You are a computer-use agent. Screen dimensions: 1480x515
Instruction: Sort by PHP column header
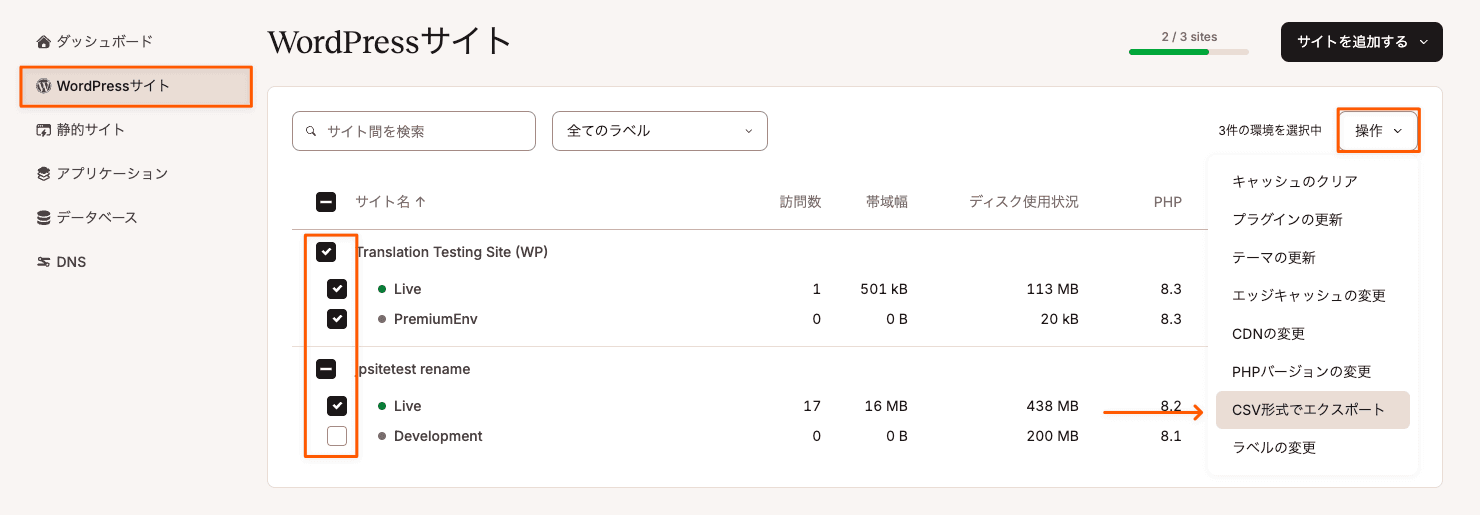click(x=1168, y=202)
